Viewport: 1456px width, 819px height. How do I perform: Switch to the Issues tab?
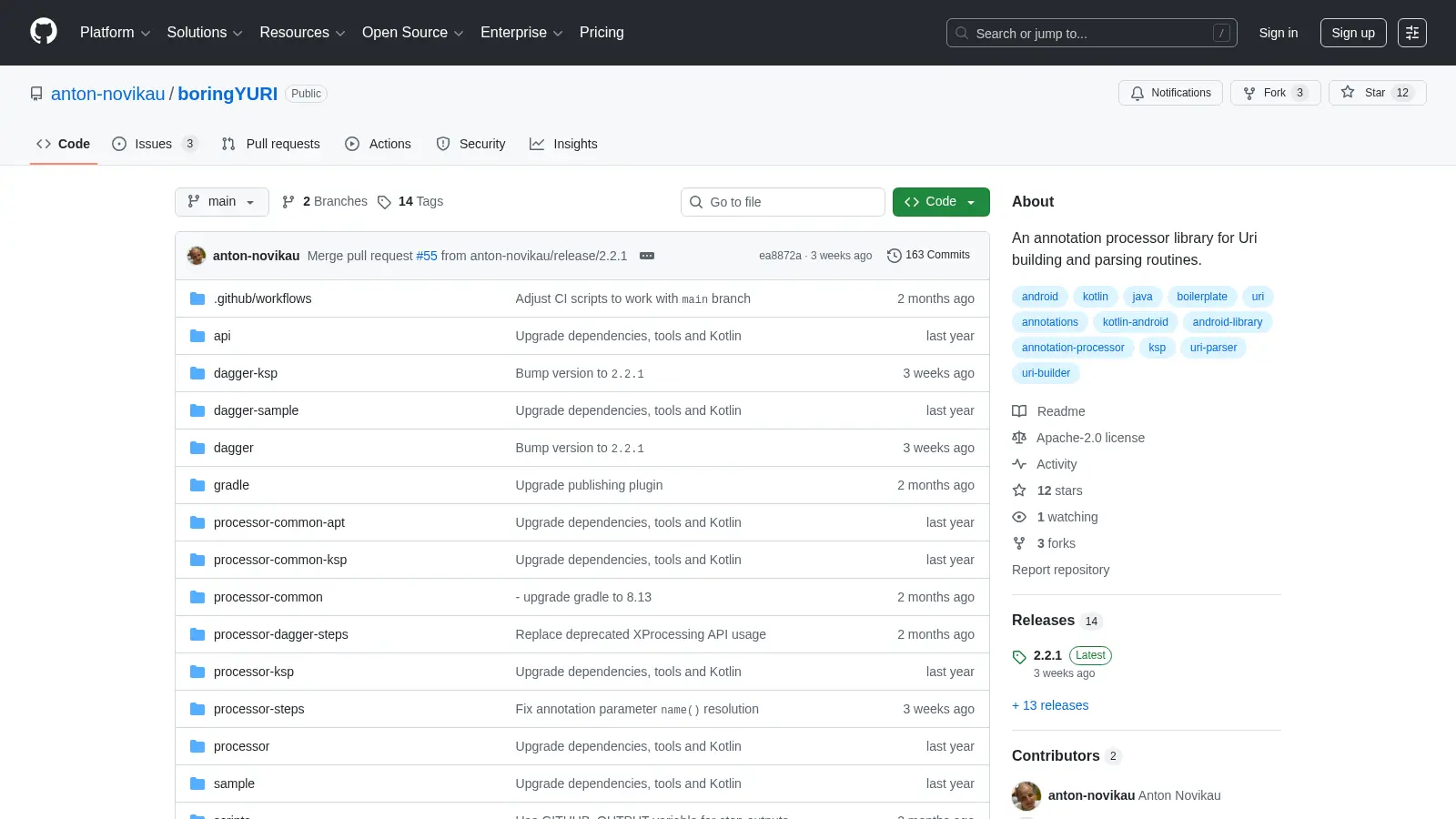(154, 144)
